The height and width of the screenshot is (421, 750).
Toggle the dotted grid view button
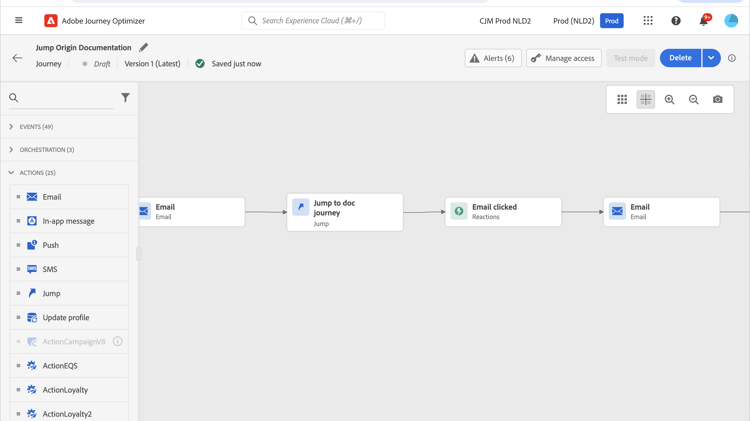tap(622, 99)
